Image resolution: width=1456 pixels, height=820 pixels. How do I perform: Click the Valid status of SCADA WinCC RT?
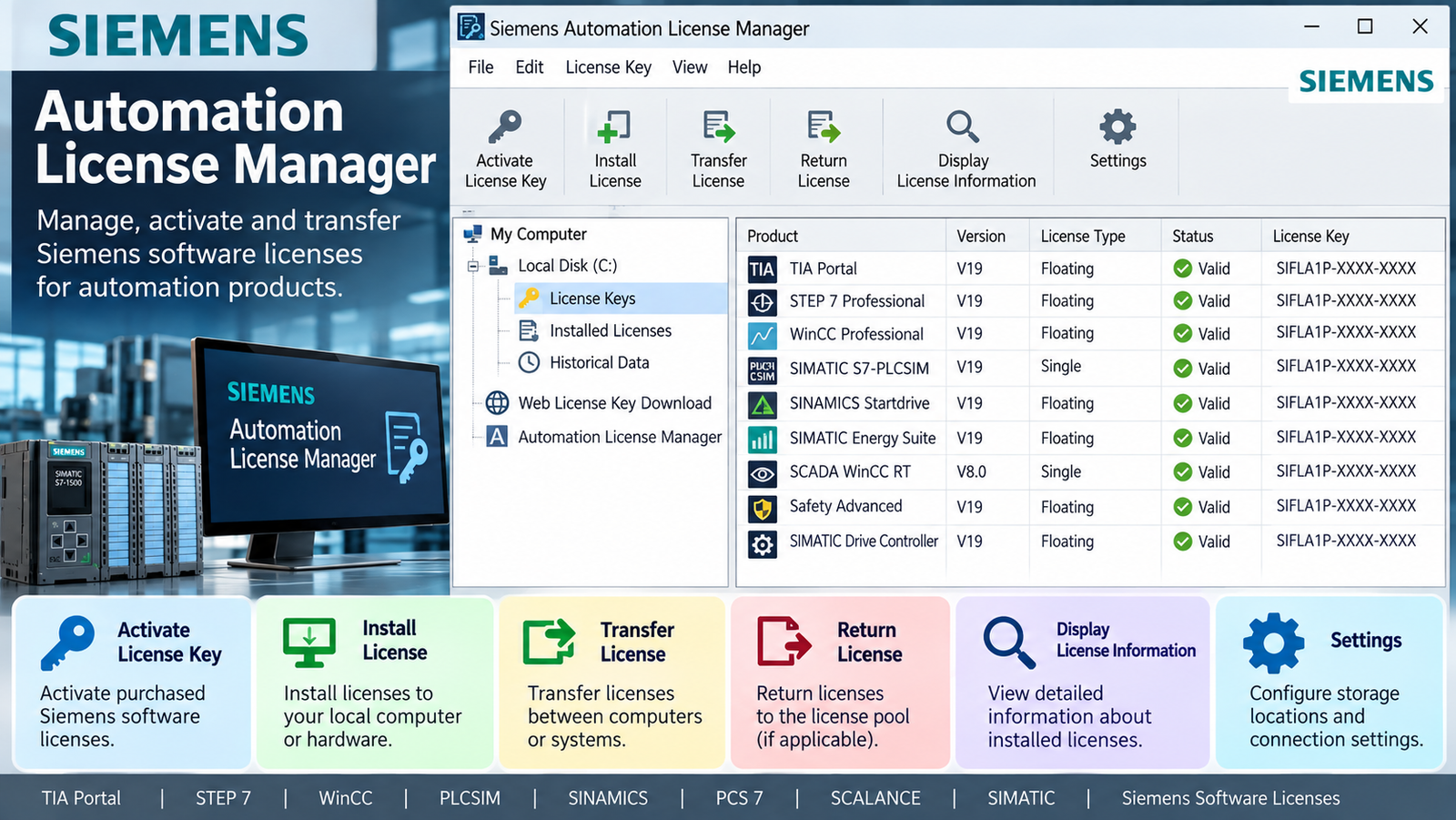tap(1201, 472)
